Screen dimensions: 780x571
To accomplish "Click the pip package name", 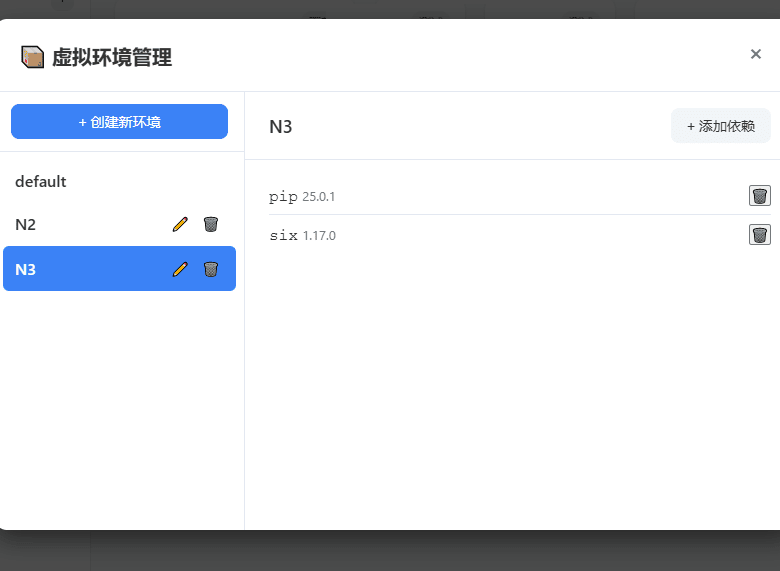I will pyautogui.click(x=283, y=196).
